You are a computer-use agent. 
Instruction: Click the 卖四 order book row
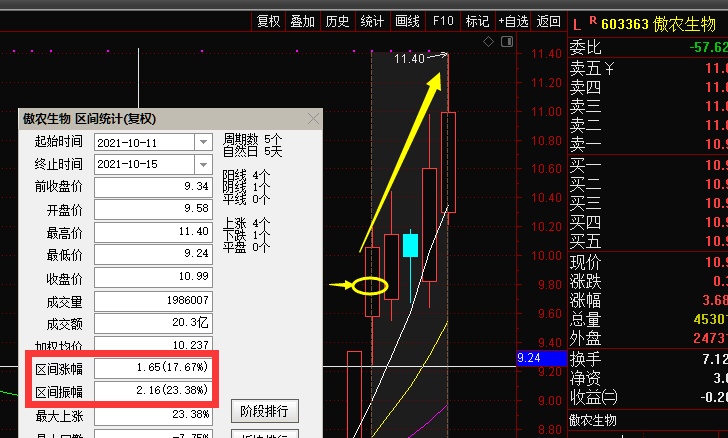click(x=648, y=87)
